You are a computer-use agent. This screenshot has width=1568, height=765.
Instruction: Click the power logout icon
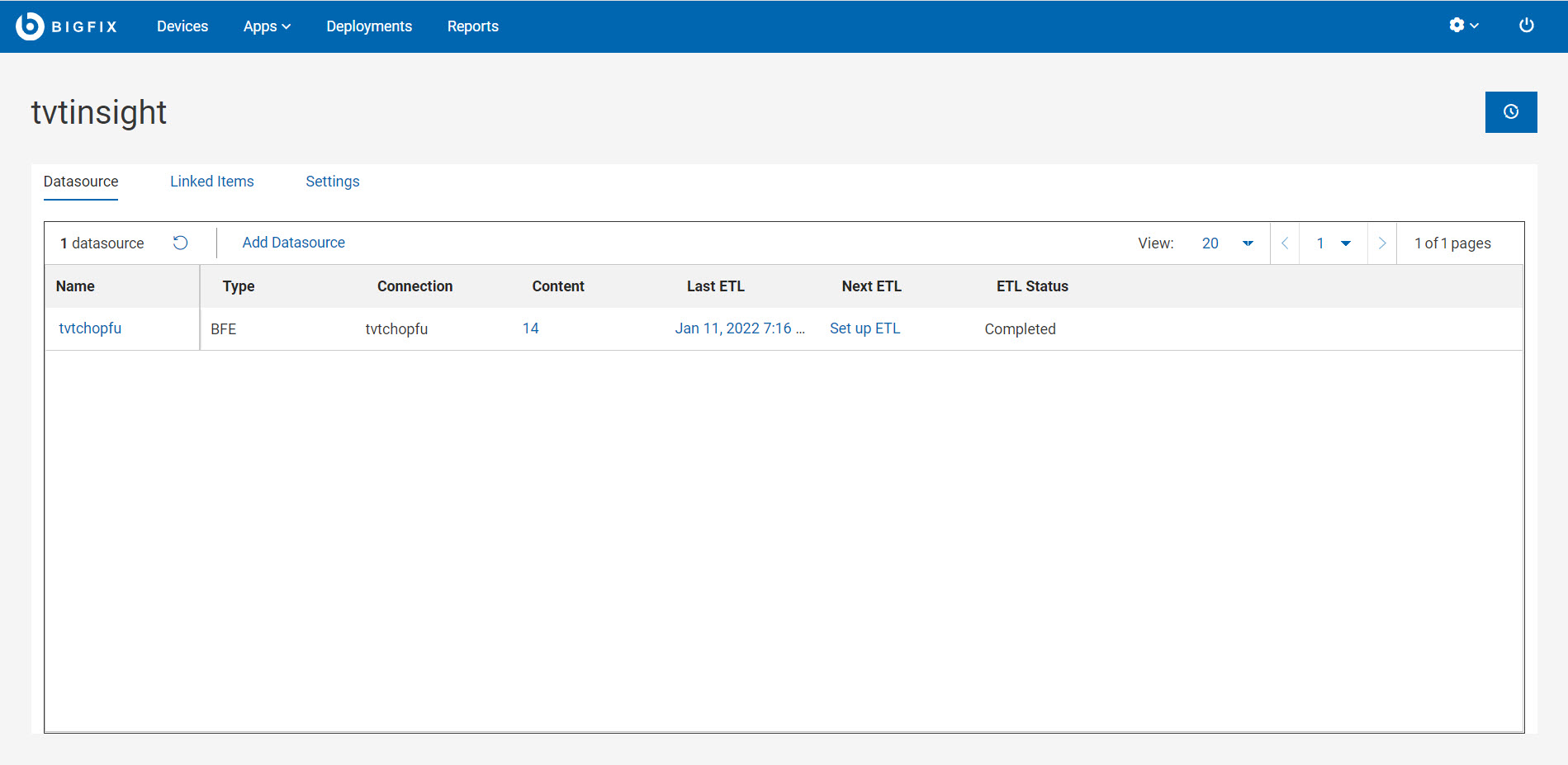coord(1526,26)
